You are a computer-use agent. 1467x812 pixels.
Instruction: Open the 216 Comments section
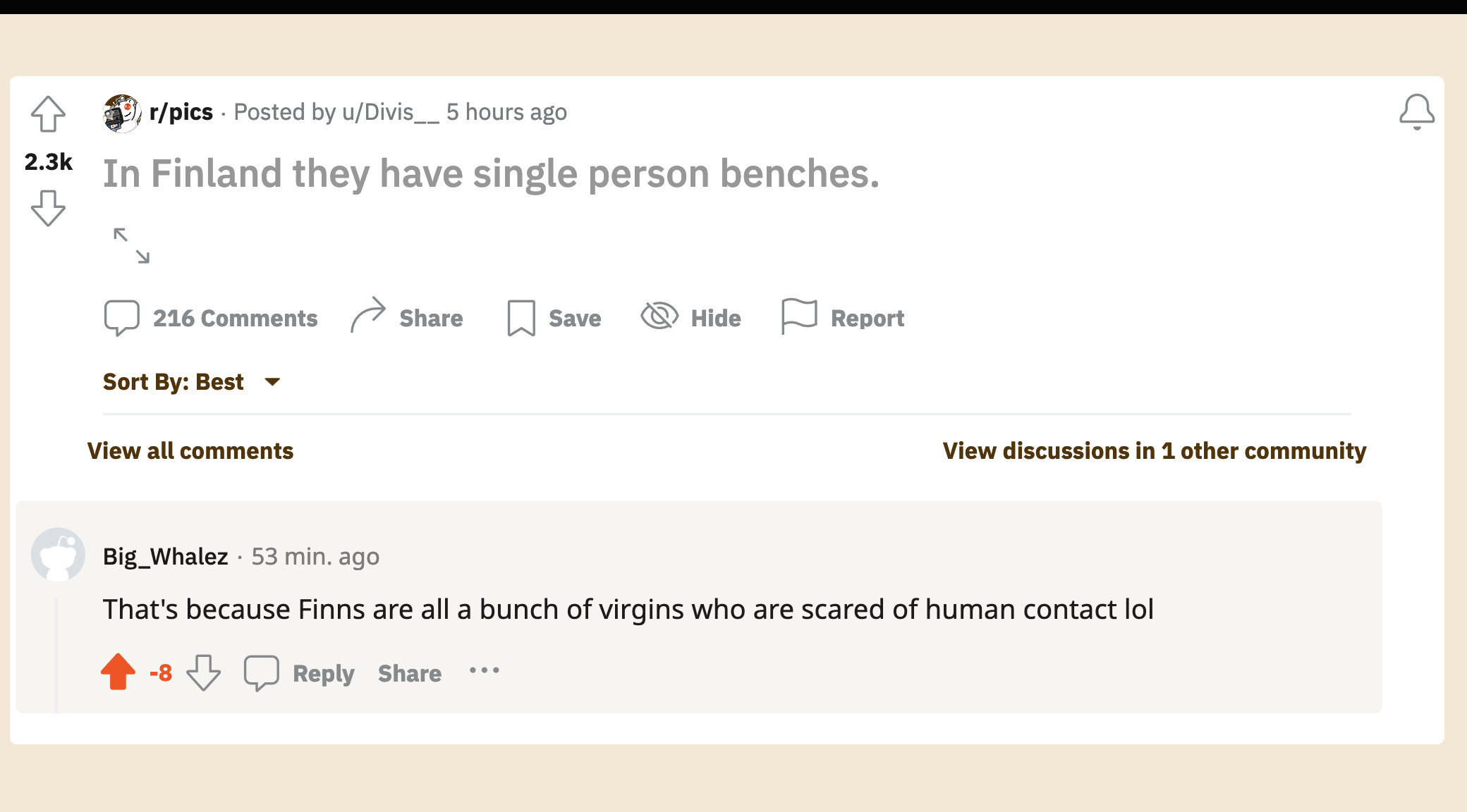(x=211, y=319)
